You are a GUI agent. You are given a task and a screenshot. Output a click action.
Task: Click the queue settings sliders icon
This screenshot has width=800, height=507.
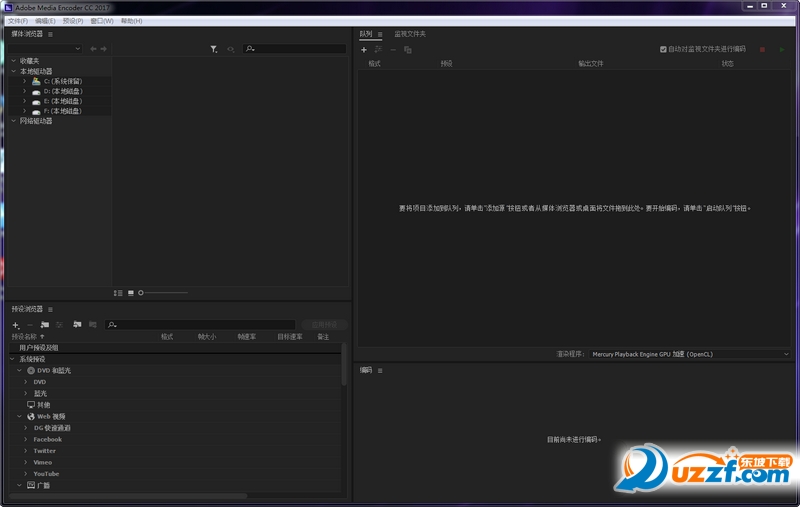coord(379,49)
